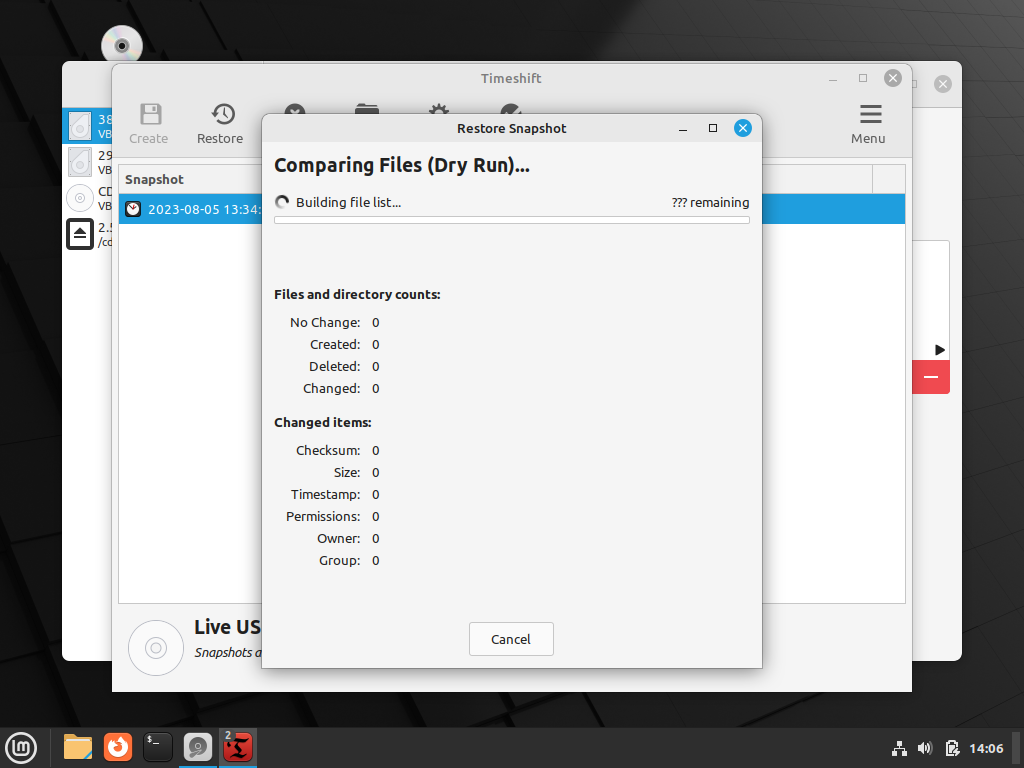Minimize the Timeshift main window
This screenshot has height=768, width=1024.
[833, 78]
